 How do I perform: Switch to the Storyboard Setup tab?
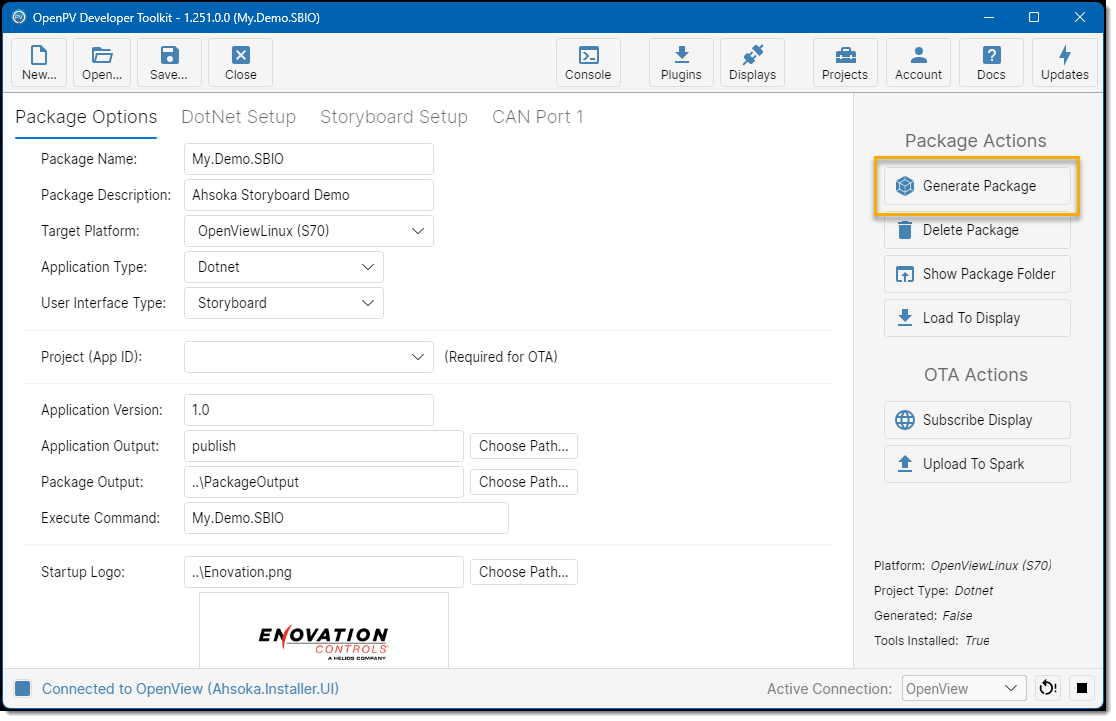point(394,117)
